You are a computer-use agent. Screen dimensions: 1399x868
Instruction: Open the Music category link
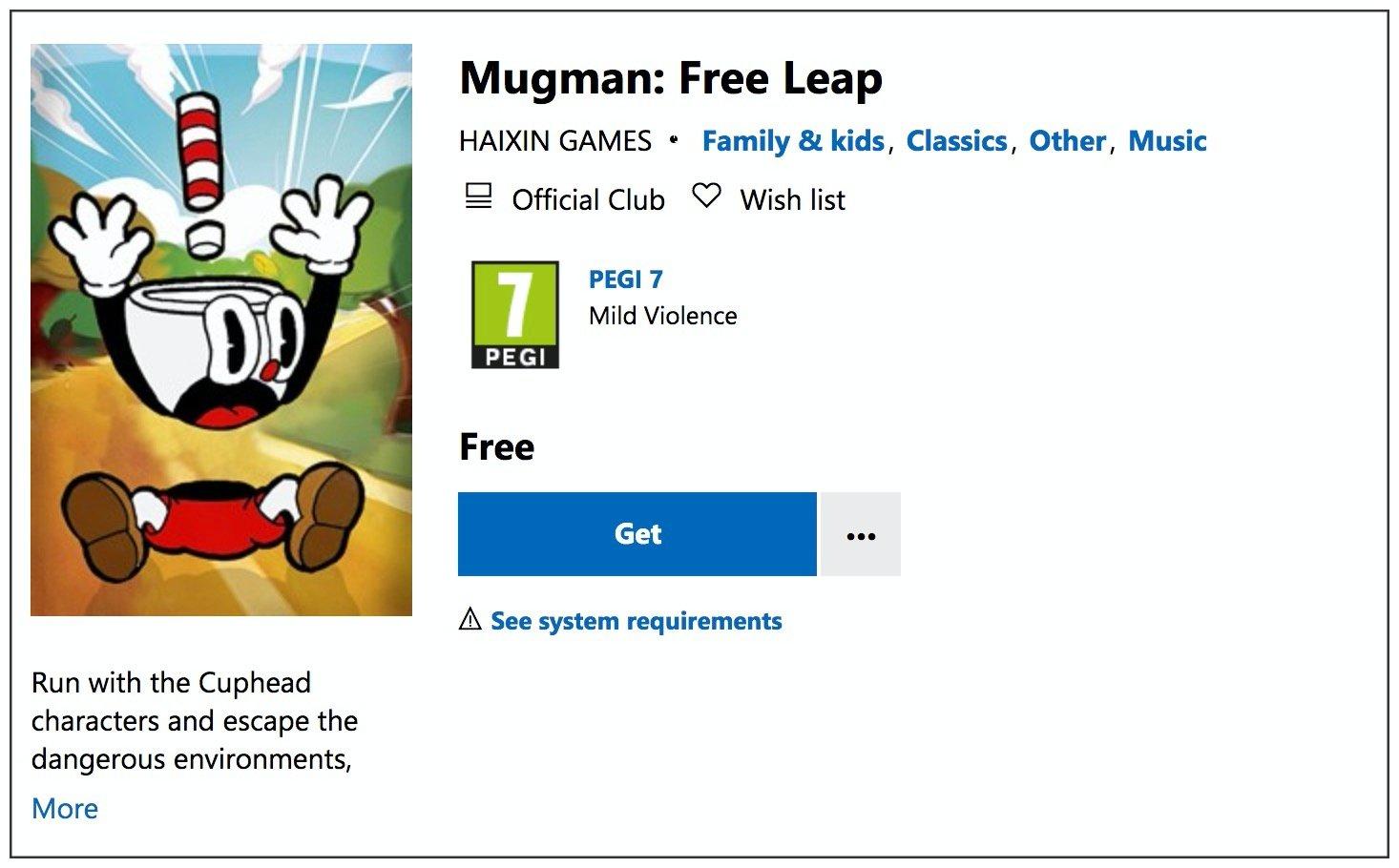(x=1167, y=141)
